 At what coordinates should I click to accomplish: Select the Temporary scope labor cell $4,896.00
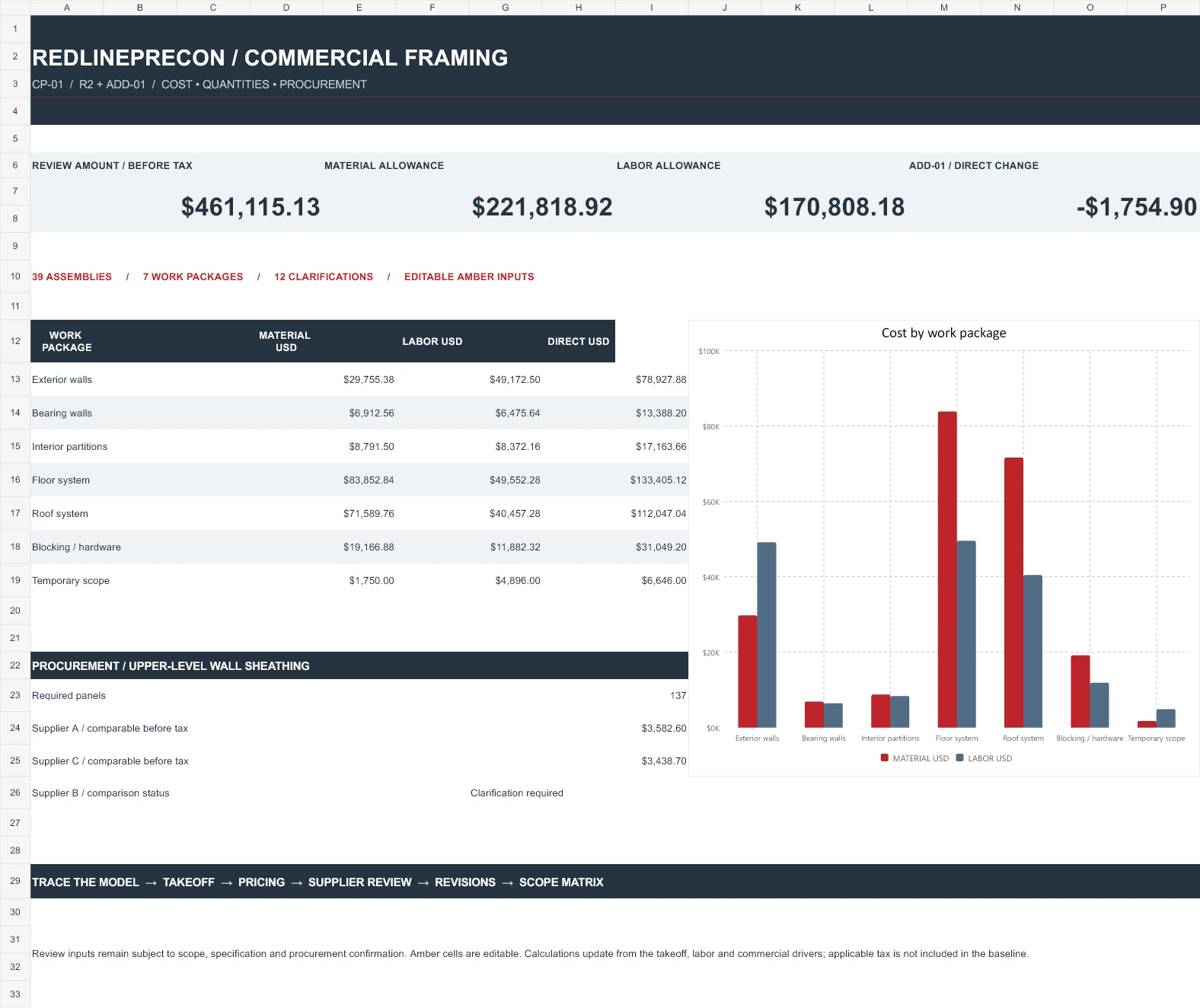(518, 581)
